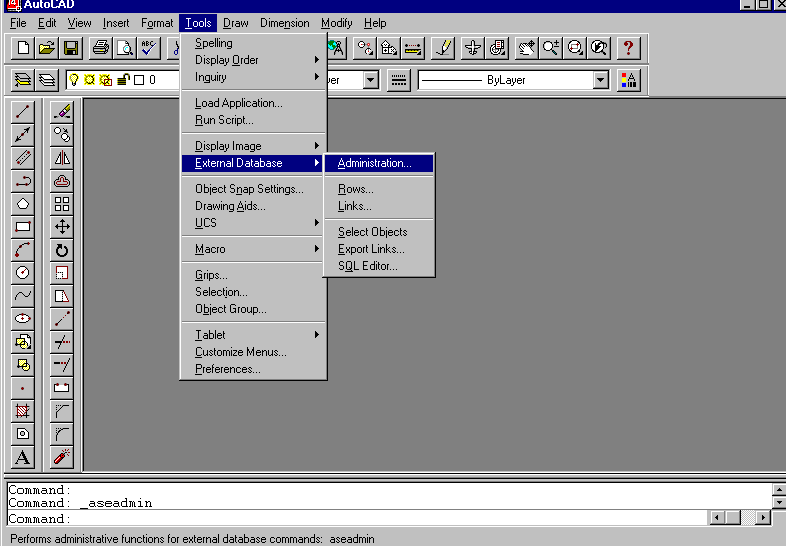Toggle layer 0 on/off light bulb
The height and width of the screenshot is (546, 786).
click(x=74, y=80)
